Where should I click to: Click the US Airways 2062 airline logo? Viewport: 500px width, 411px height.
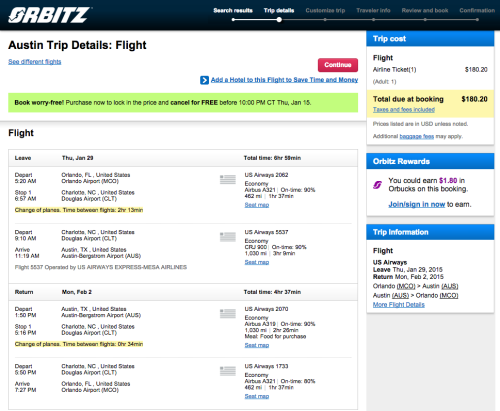228,179
